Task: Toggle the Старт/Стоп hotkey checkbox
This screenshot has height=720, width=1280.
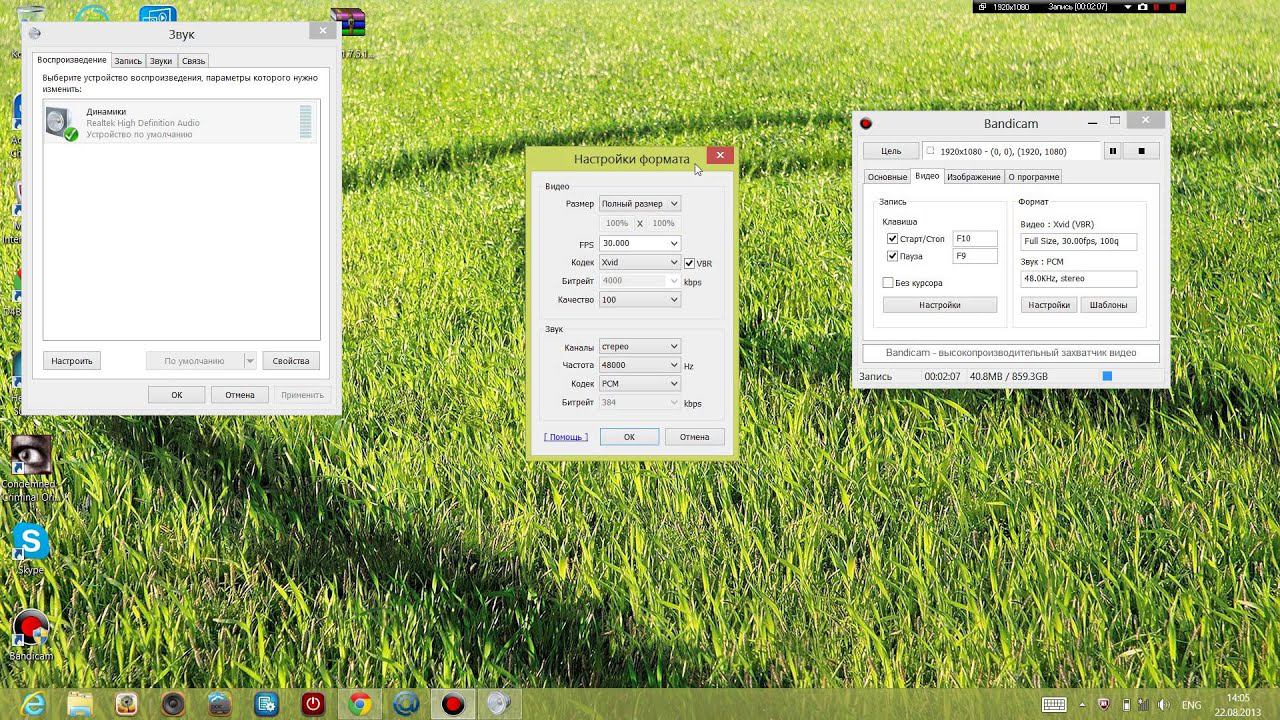Action: (x=892, y=239)
